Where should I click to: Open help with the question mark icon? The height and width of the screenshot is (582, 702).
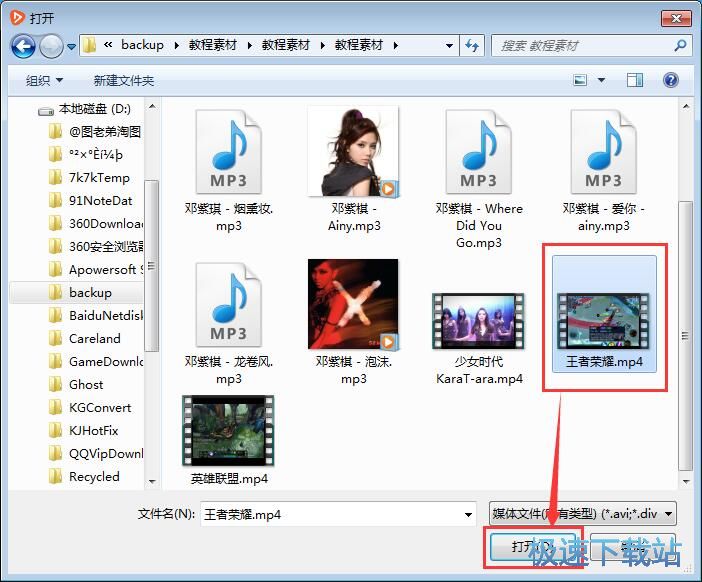[670, 80]
